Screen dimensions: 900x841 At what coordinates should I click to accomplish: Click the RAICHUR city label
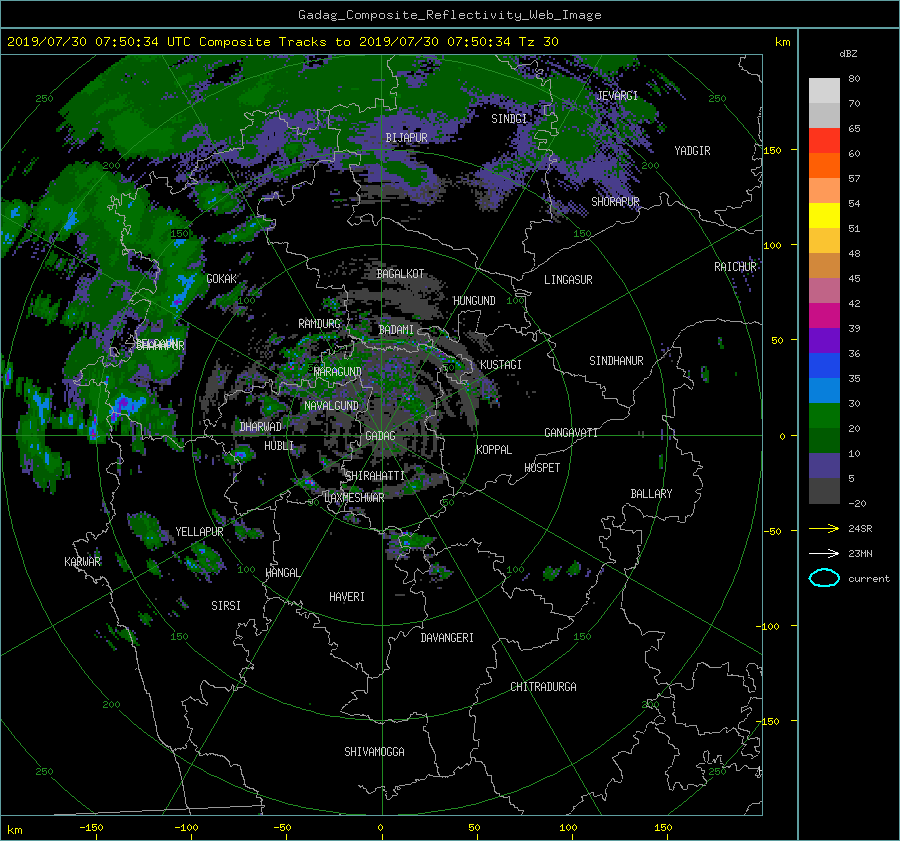[735, 267]
